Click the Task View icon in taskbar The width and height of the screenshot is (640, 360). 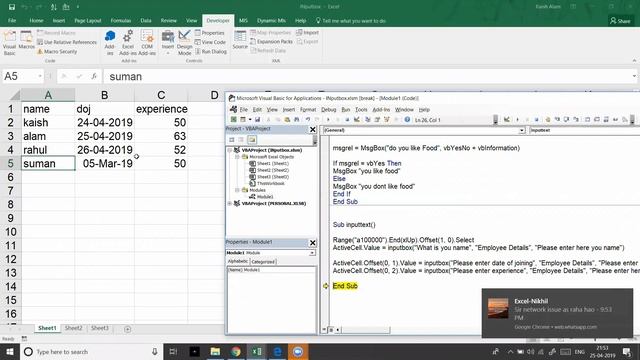tap(173, 351)
